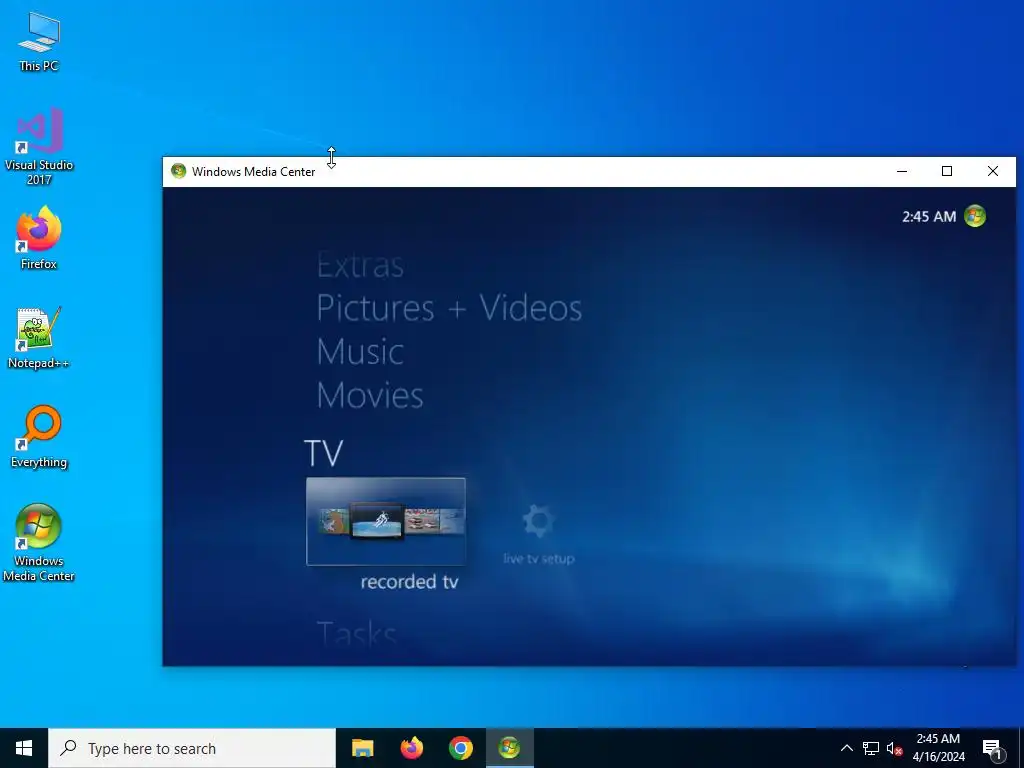
Task: Select the Notepad++ desktop shortcut
Action: [39, 338]
